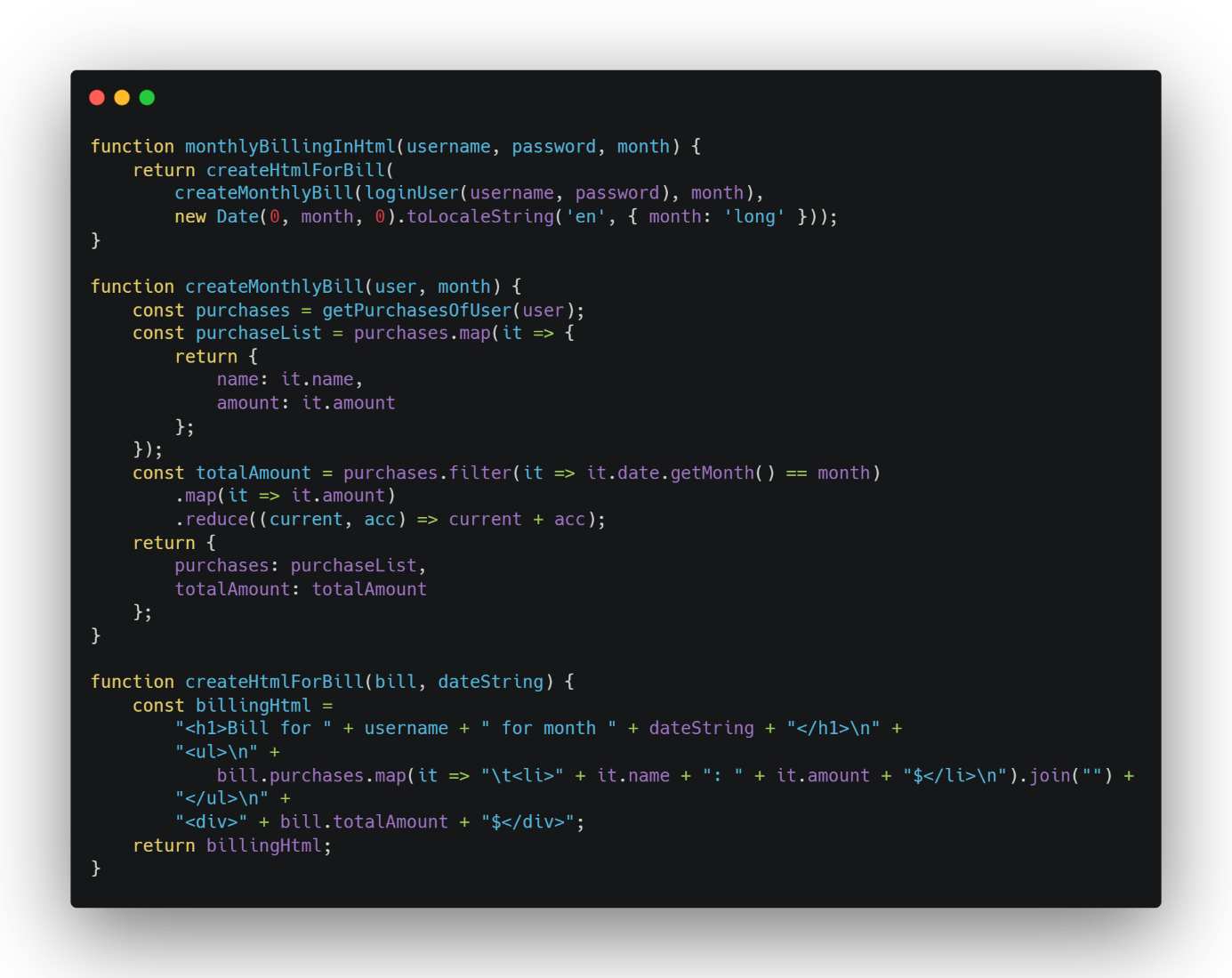Click the 'function createHtmlForBill' declaration
This screenshot has width=1232, height=978.
(227, 682)
